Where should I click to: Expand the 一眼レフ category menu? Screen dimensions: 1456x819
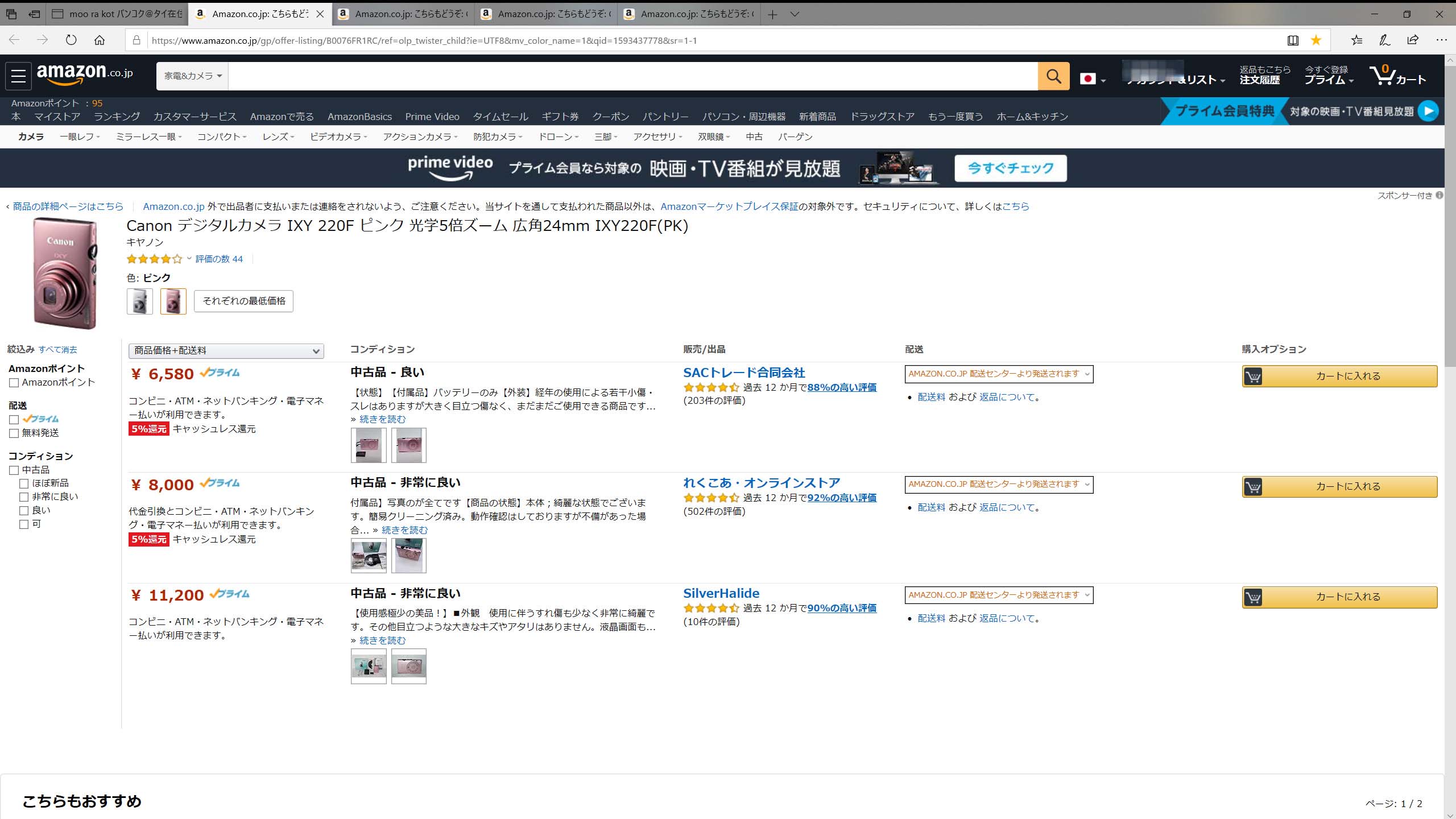[80, 137]
